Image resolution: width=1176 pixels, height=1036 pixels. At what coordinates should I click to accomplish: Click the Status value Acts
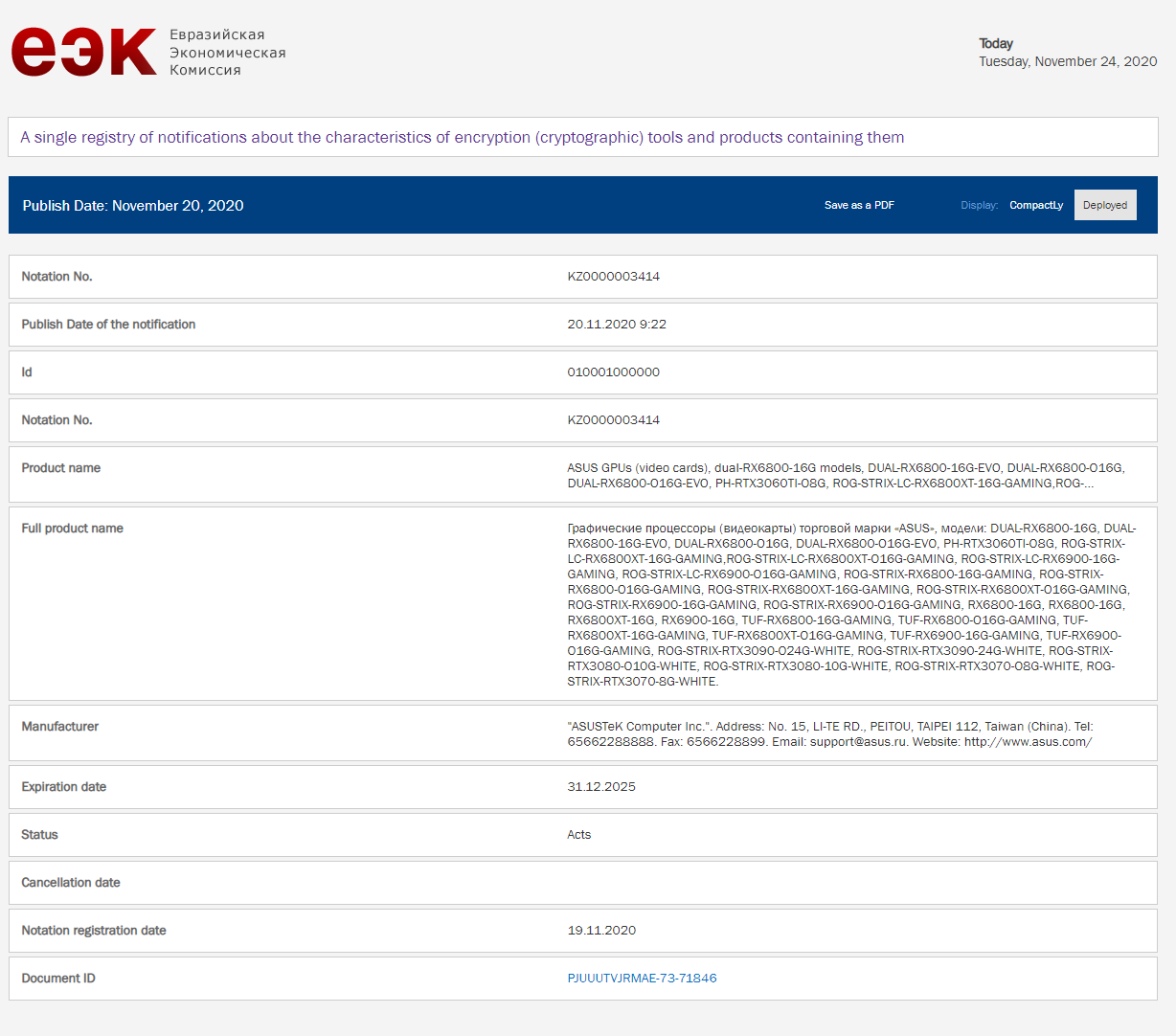(579, 834)
